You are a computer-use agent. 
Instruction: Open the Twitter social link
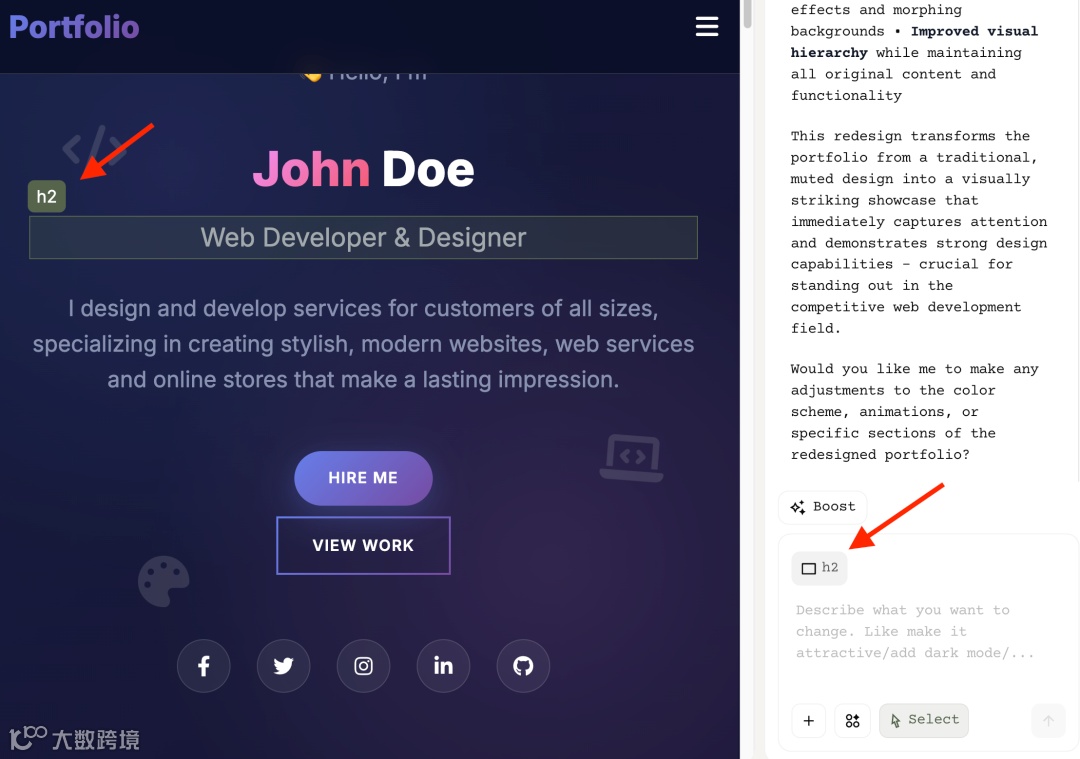pos(283,666)
